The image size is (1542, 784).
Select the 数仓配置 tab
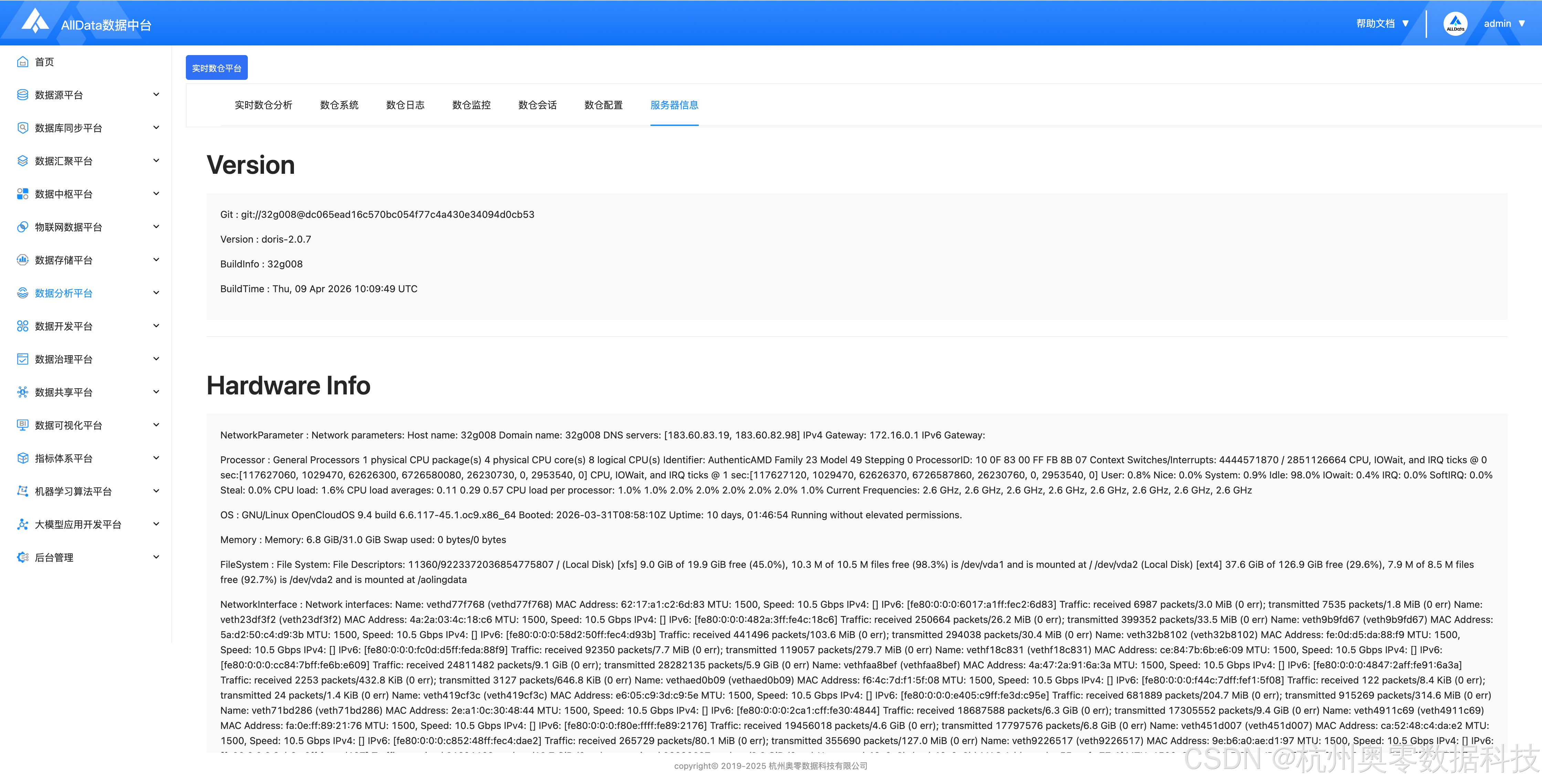pyautogui.click(x=603, y=105)
